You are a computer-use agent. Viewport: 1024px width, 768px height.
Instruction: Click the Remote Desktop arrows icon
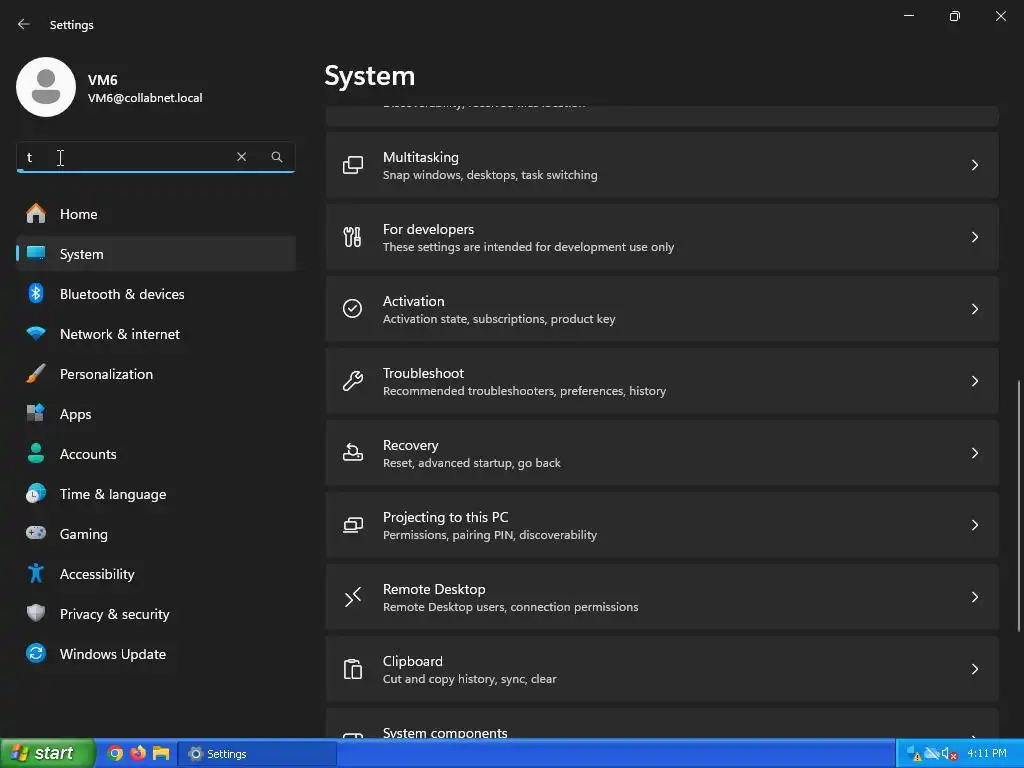point(353,597)
